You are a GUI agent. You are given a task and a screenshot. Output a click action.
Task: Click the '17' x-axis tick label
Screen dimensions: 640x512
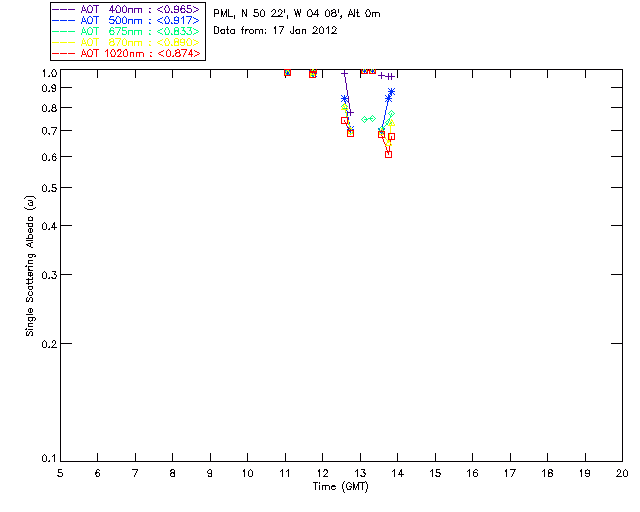(x=510, y=473)
